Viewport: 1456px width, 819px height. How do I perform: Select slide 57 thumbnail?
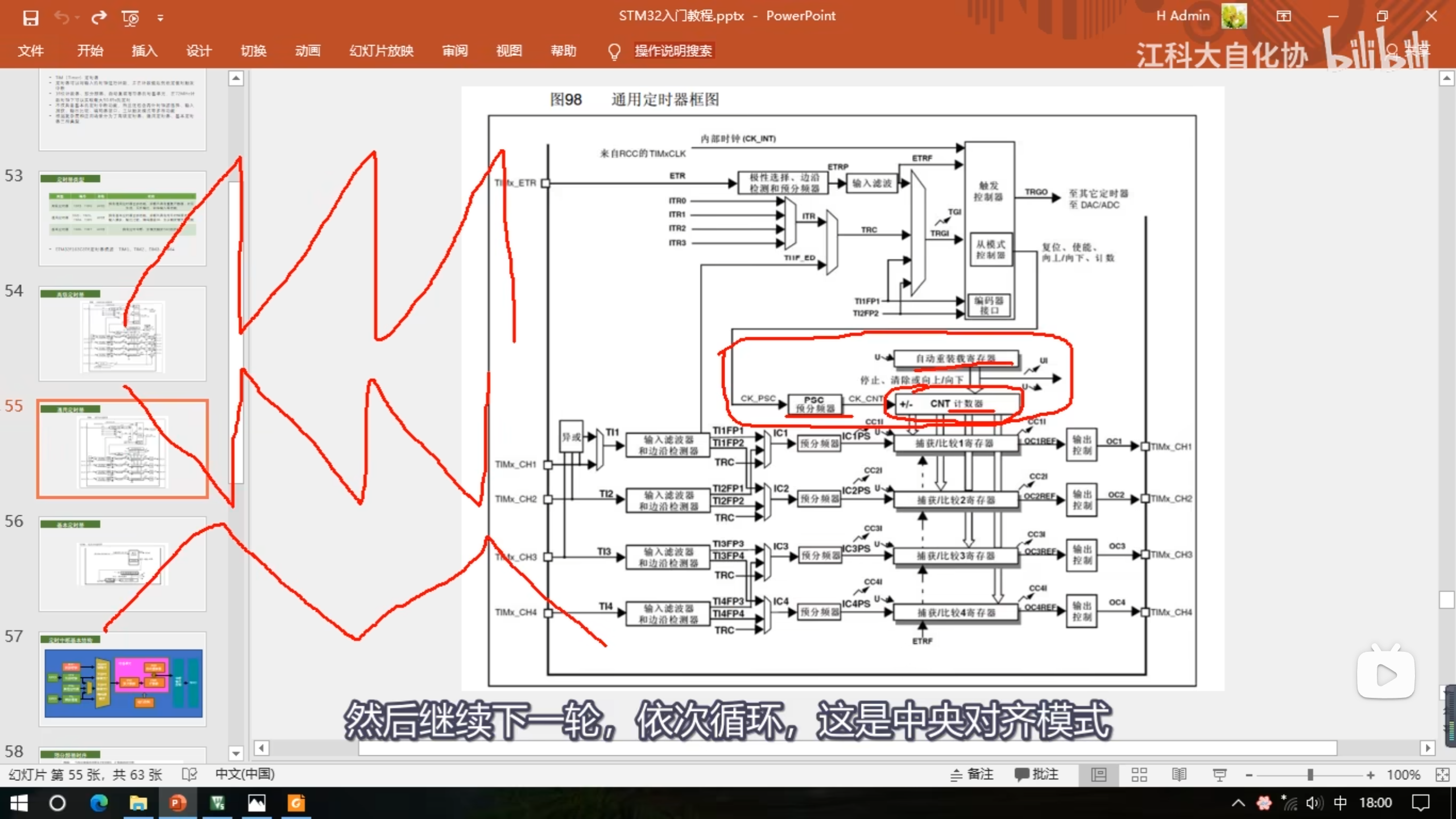pos(123,679)
